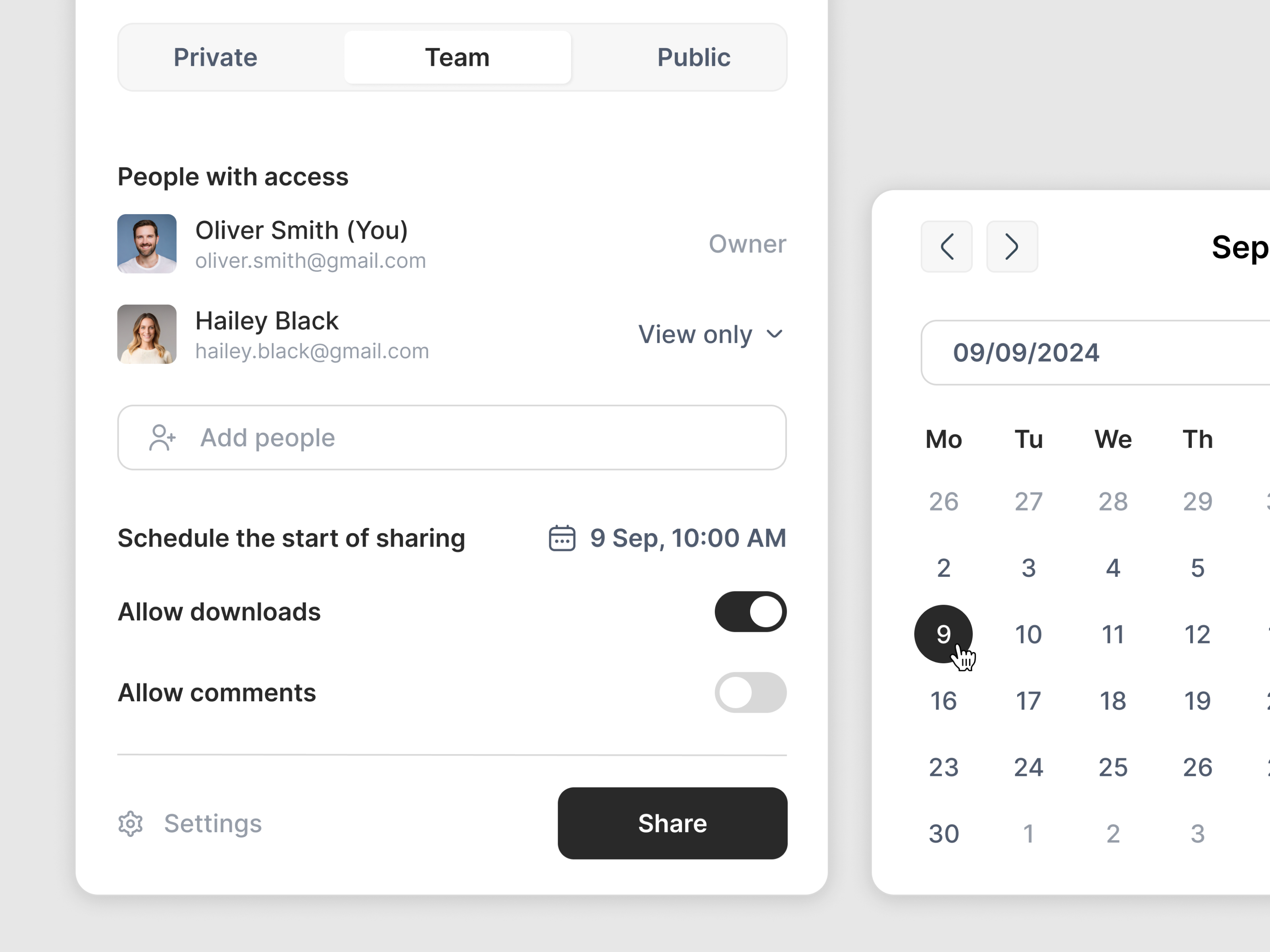Image resolution: width=1270 pixels, height=952 pixels.
Task: Choose September 25 in the calendar
Action: [x=1113, y=767]
